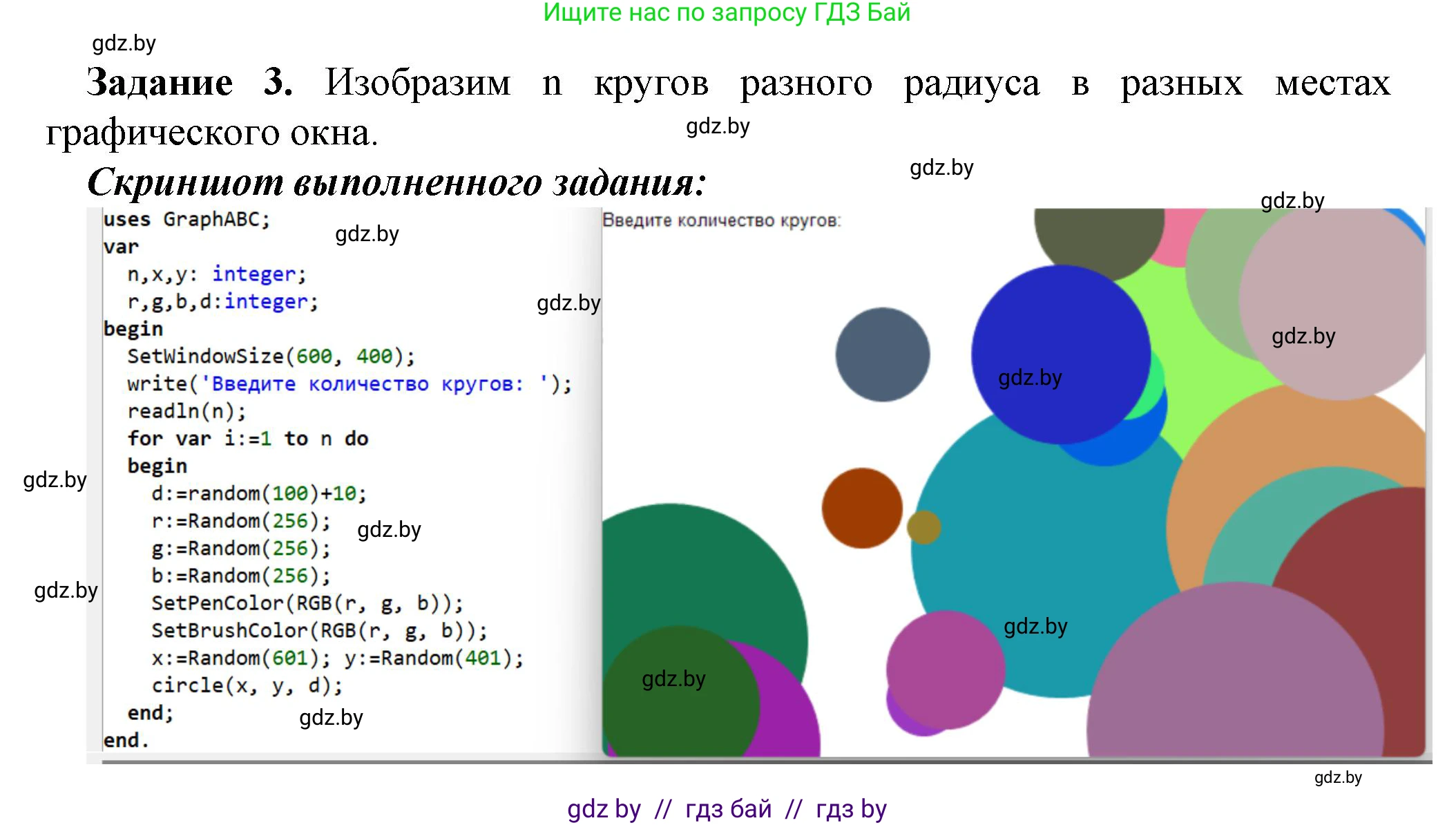This screenshot has width=1456, height=825.
Task: Click the Введите количество кругов prompt
Action: [722, 220]
